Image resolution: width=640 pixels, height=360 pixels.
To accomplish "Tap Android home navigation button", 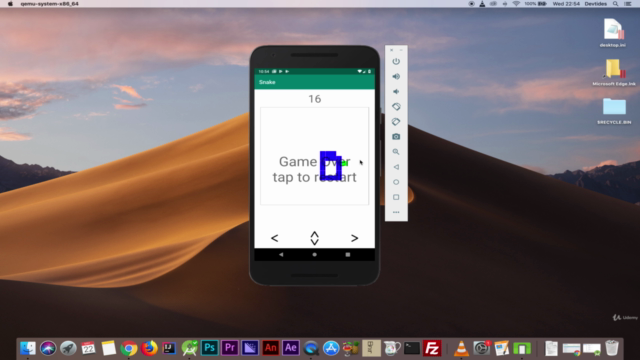I will click(314, 254).
